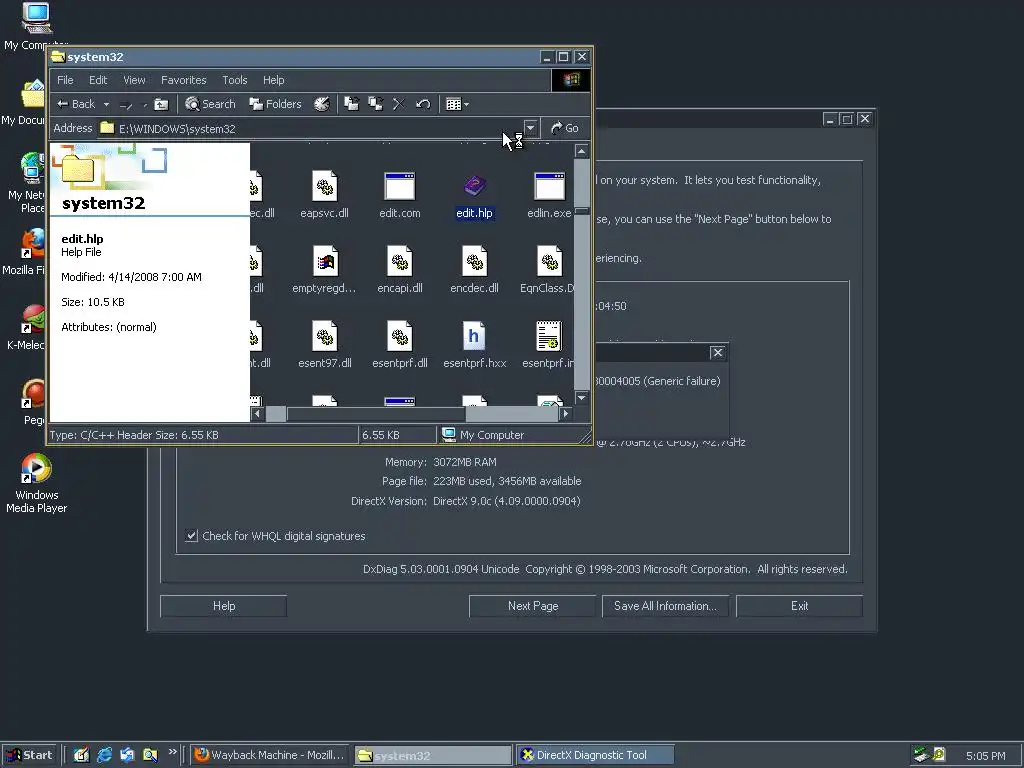The height and width of the screenshot is (768, 1024).
Task: Open the Forward history dropdown arrow
Action: point(144,104)
